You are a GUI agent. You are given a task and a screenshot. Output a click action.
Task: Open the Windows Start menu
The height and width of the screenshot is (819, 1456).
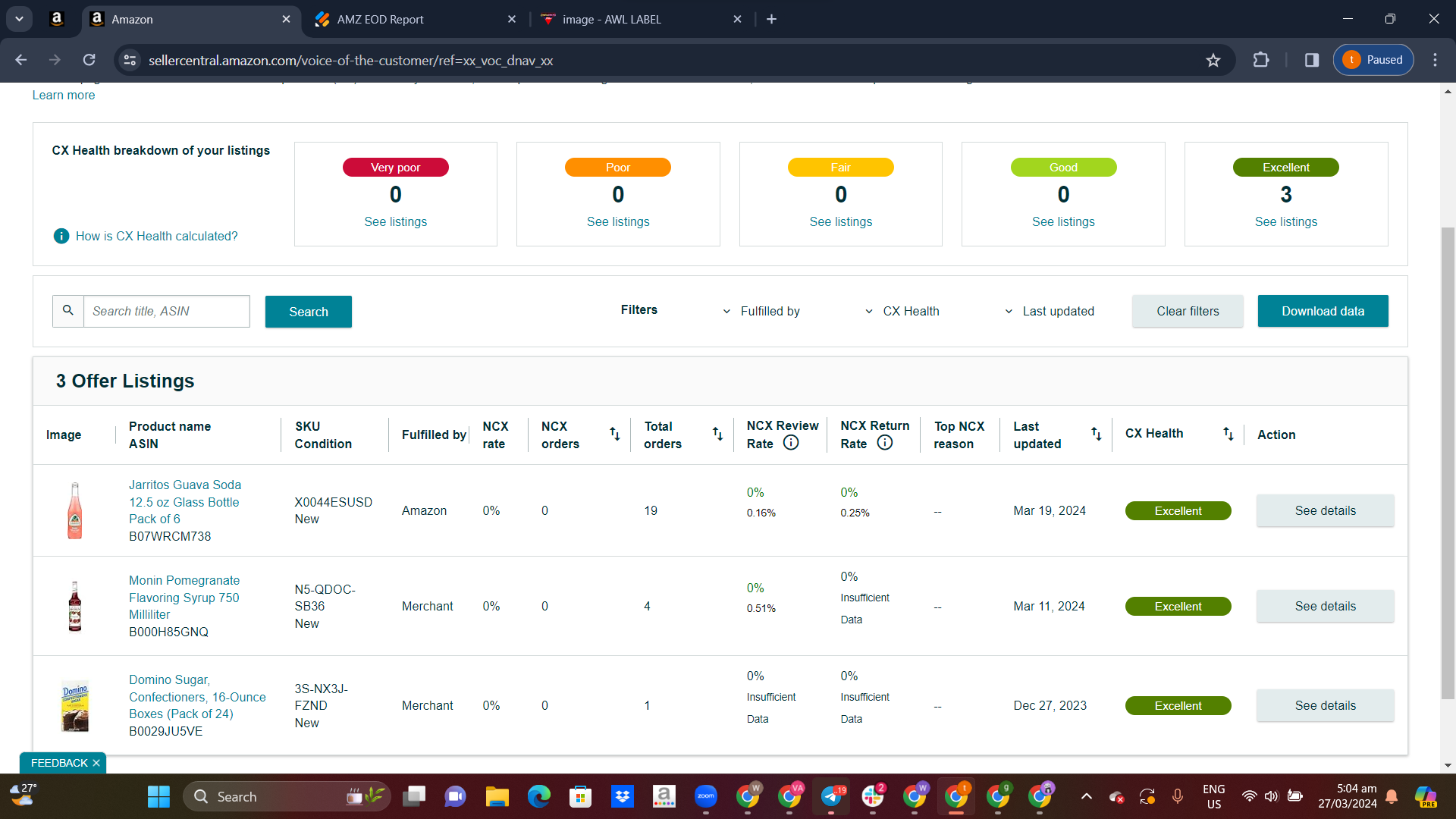pos(158,796)
